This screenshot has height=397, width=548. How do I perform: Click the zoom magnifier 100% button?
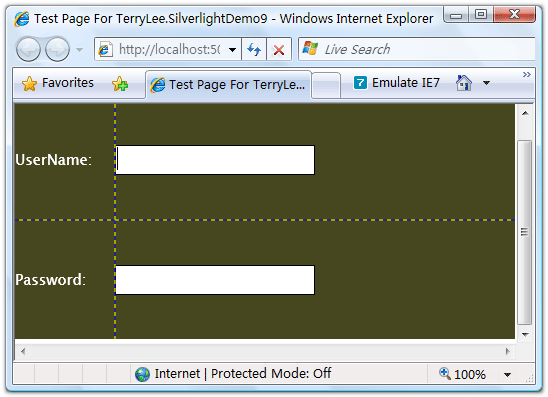pyautogui.click(x=462, y=374)
